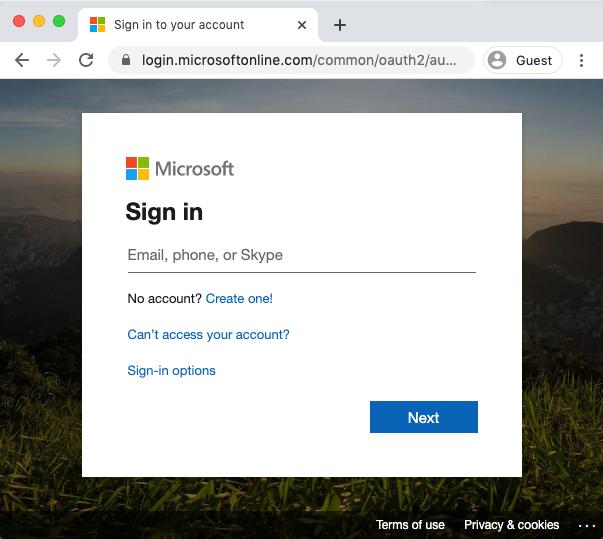This screenshot has width=603, height=539.
Task: Close the 'Sign in to your account' tab
Action: 302,24
